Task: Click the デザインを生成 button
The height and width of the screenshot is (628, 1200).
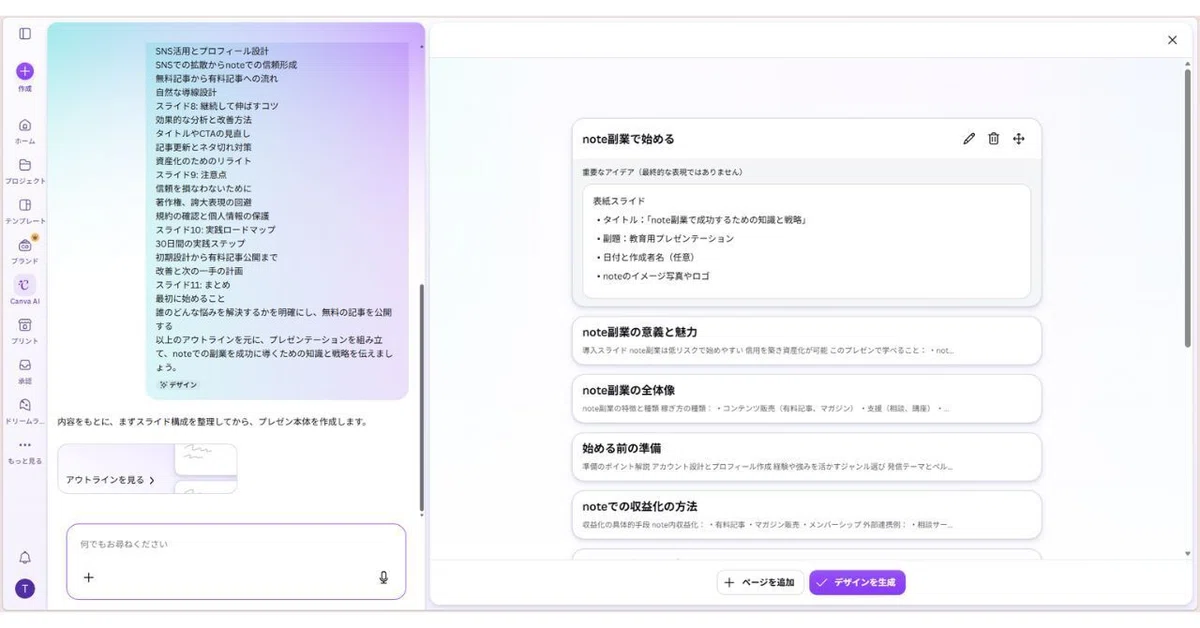Action: [857, 582]
